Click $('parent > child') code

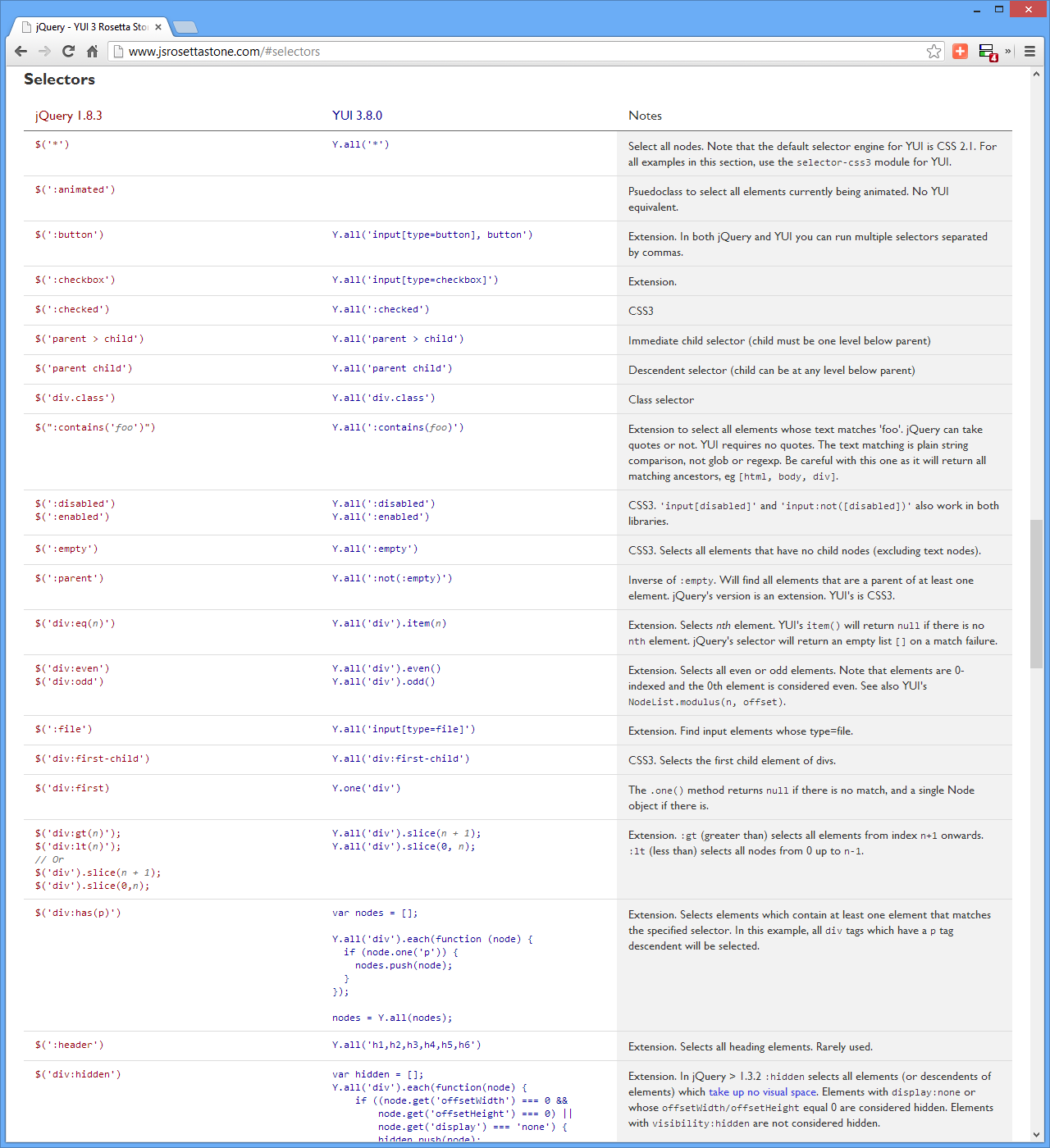[89, 339]
